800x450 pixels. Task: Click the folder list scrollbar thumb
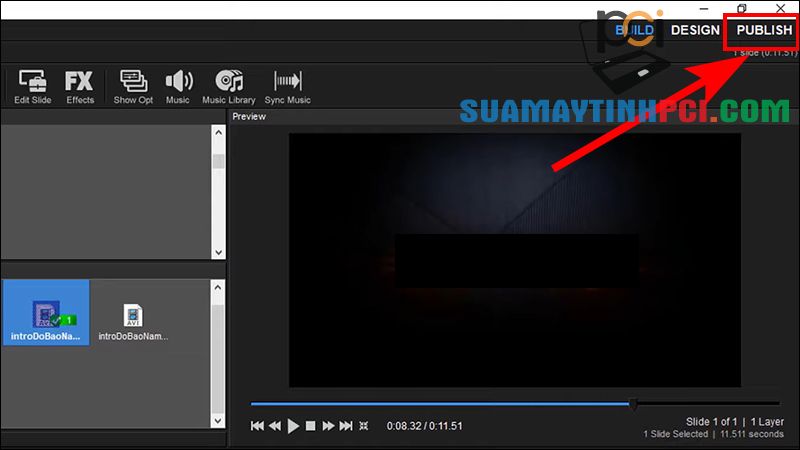click(218, 161)
